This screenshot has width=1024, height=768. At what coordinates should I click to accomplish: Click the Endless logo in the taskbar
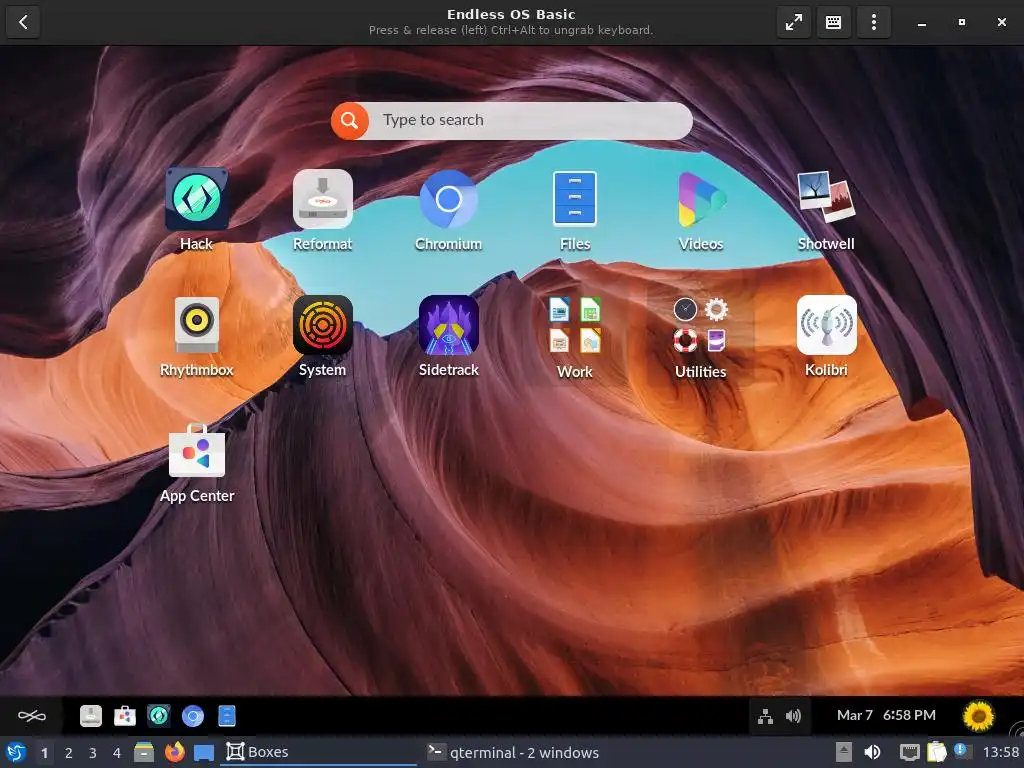[x=31, y=716]
